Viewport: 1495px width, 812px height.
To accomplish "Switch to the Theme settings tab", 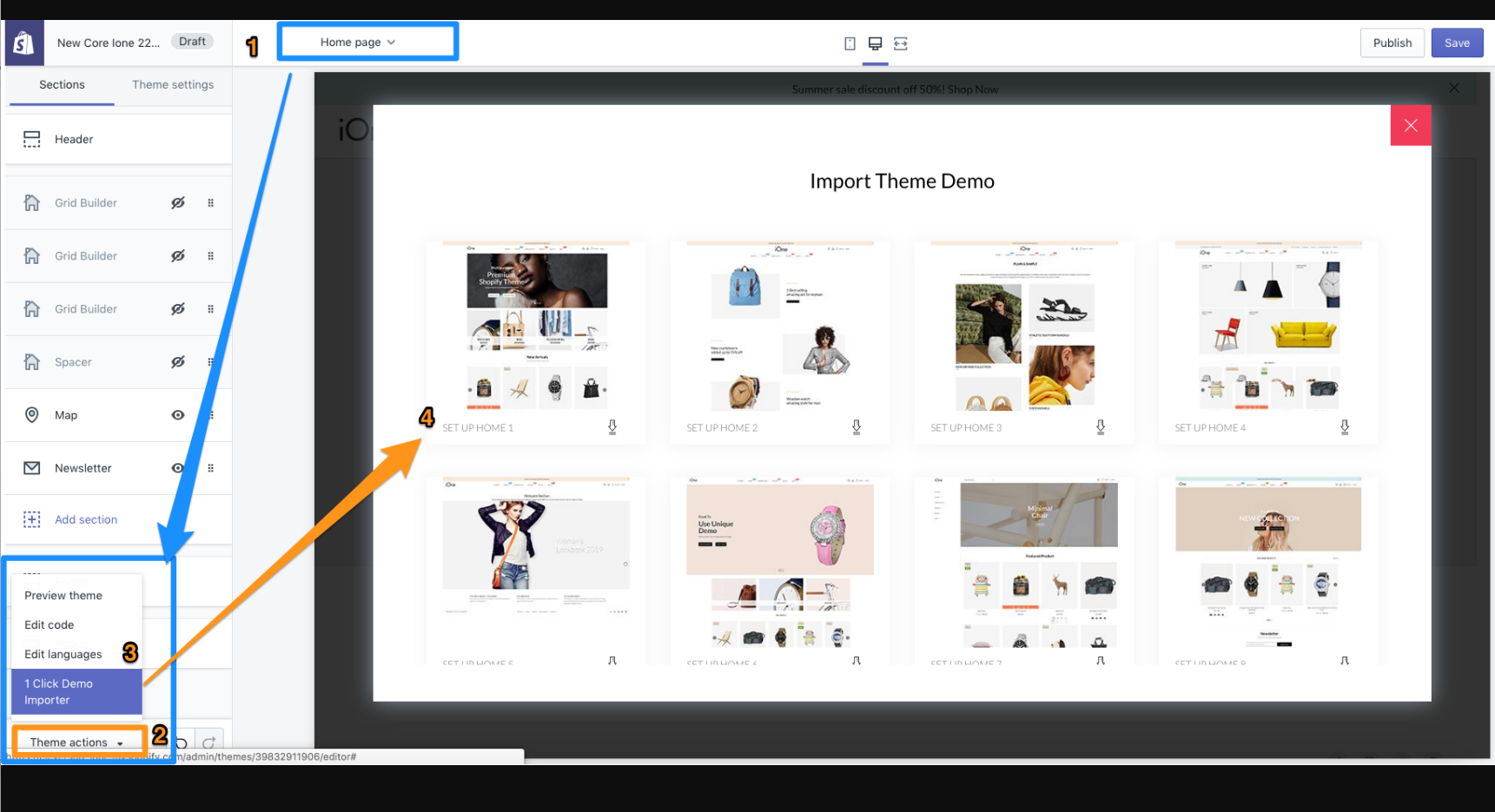I will pos(173,84).
